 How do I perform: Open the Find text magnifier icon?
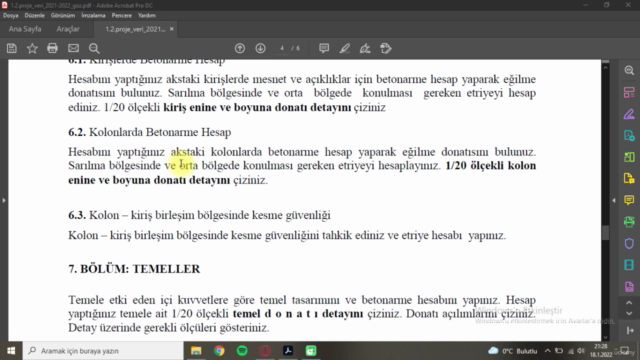(94, 48)
